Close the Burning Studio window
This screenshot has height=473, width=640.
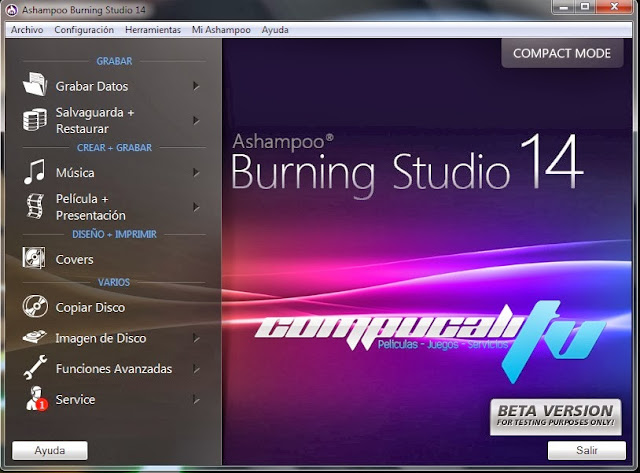tap(614, 7)
